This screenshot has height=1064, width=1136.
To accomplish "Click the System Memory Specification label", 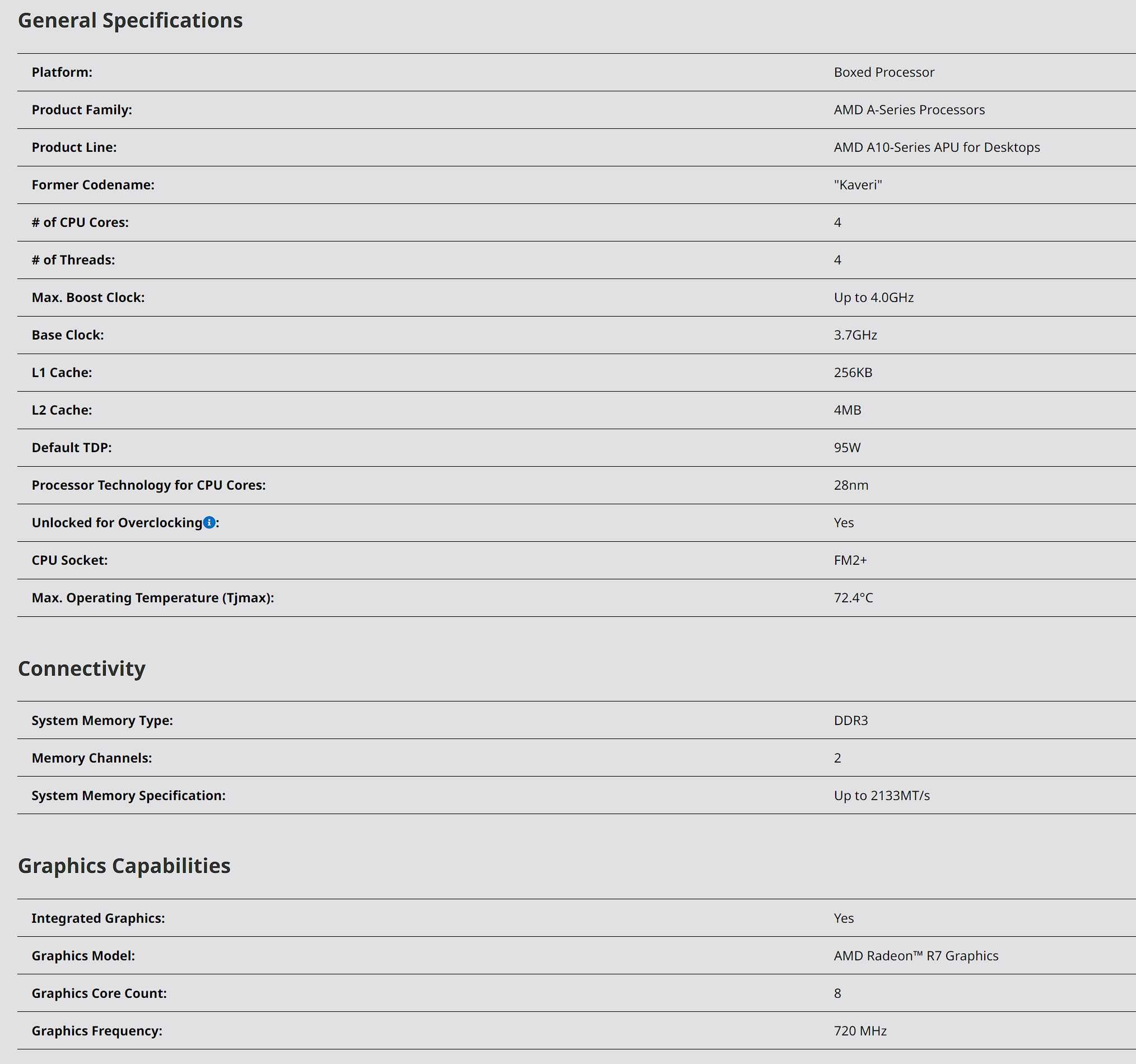I will [x=129, y=796].
